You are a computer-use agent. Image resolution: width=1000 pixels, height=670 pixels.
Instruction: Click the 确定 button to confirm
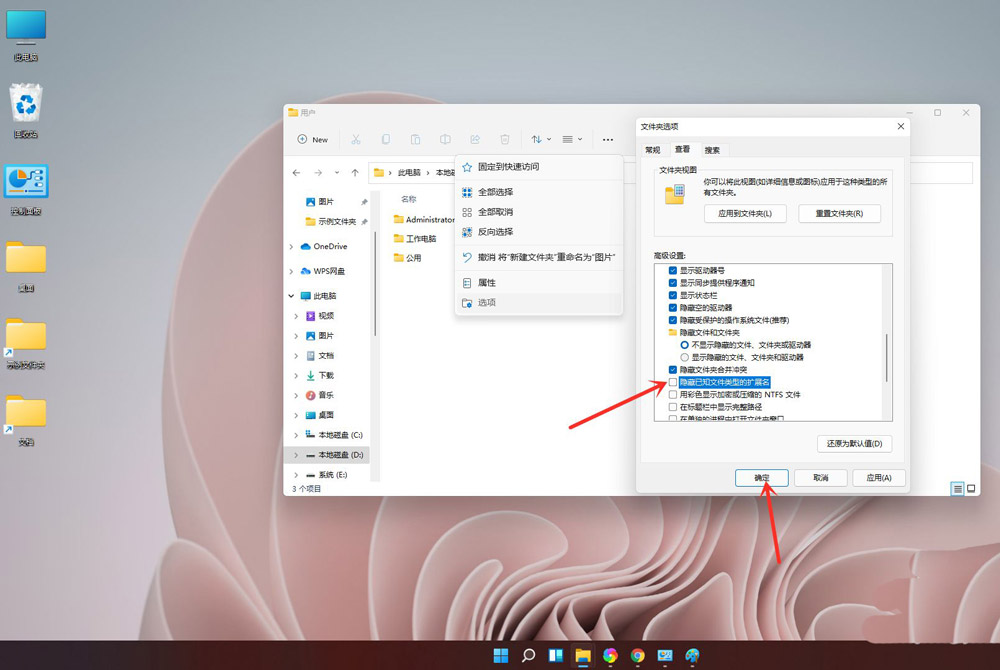point(761,477)
